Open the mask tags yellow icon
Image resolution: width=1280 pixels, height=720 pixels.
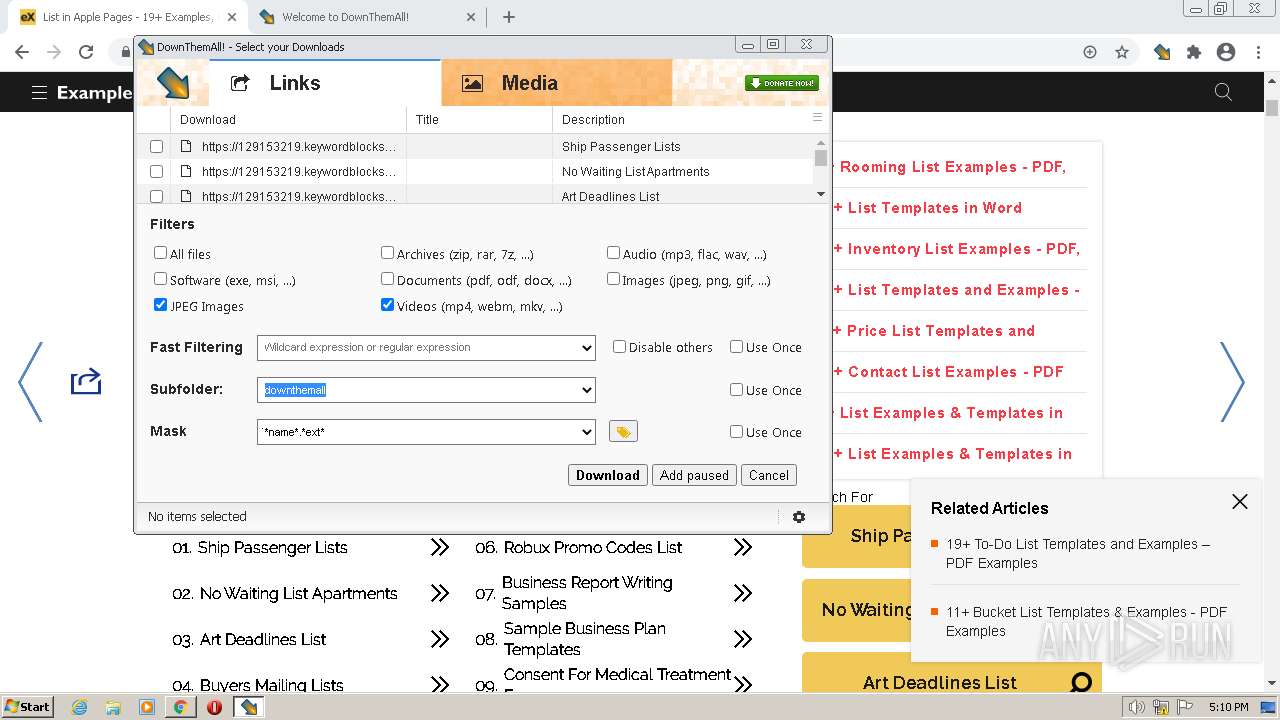tap(623, 431)
